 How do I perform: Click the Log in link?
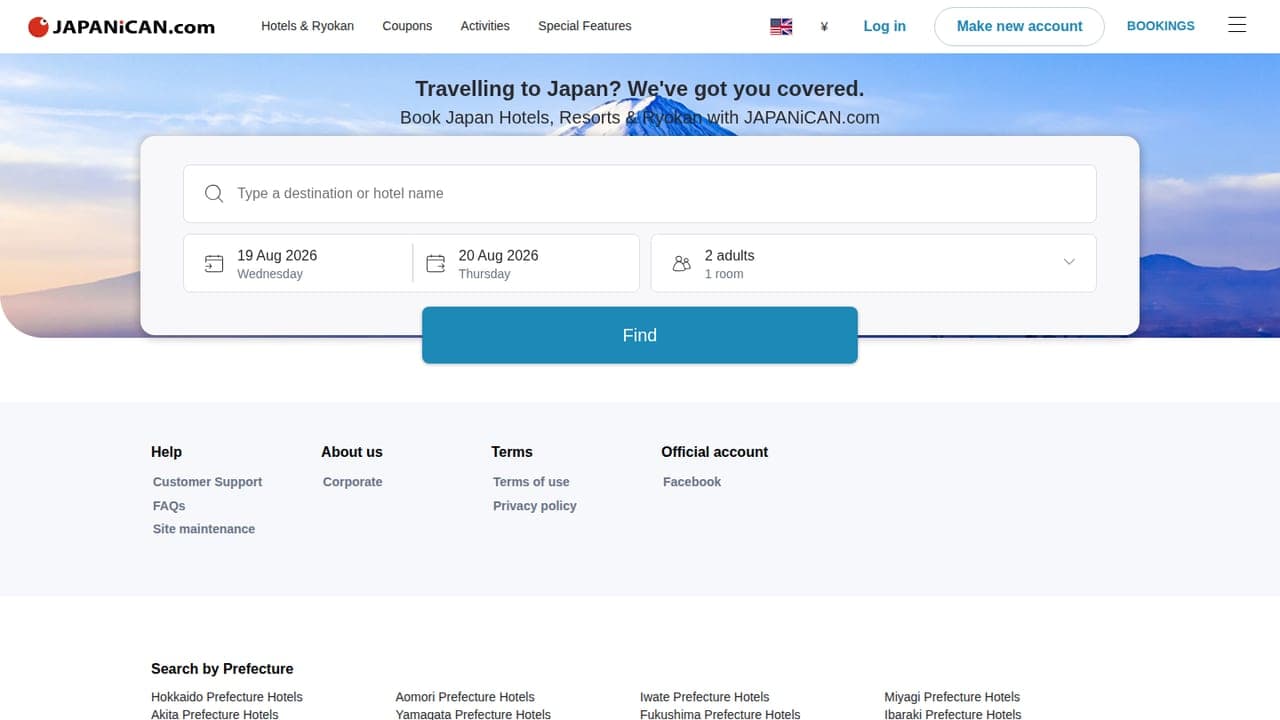[x=885, y=26]
